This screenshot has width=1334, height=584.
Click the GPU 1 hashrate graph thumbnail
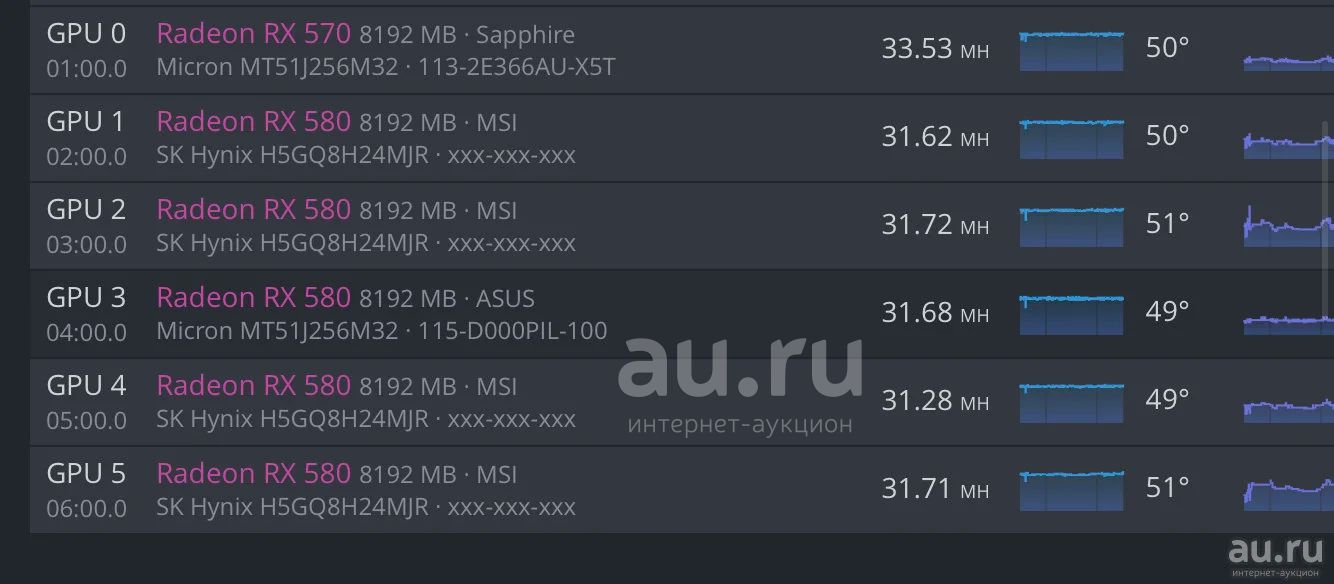tap(1071, 139)
